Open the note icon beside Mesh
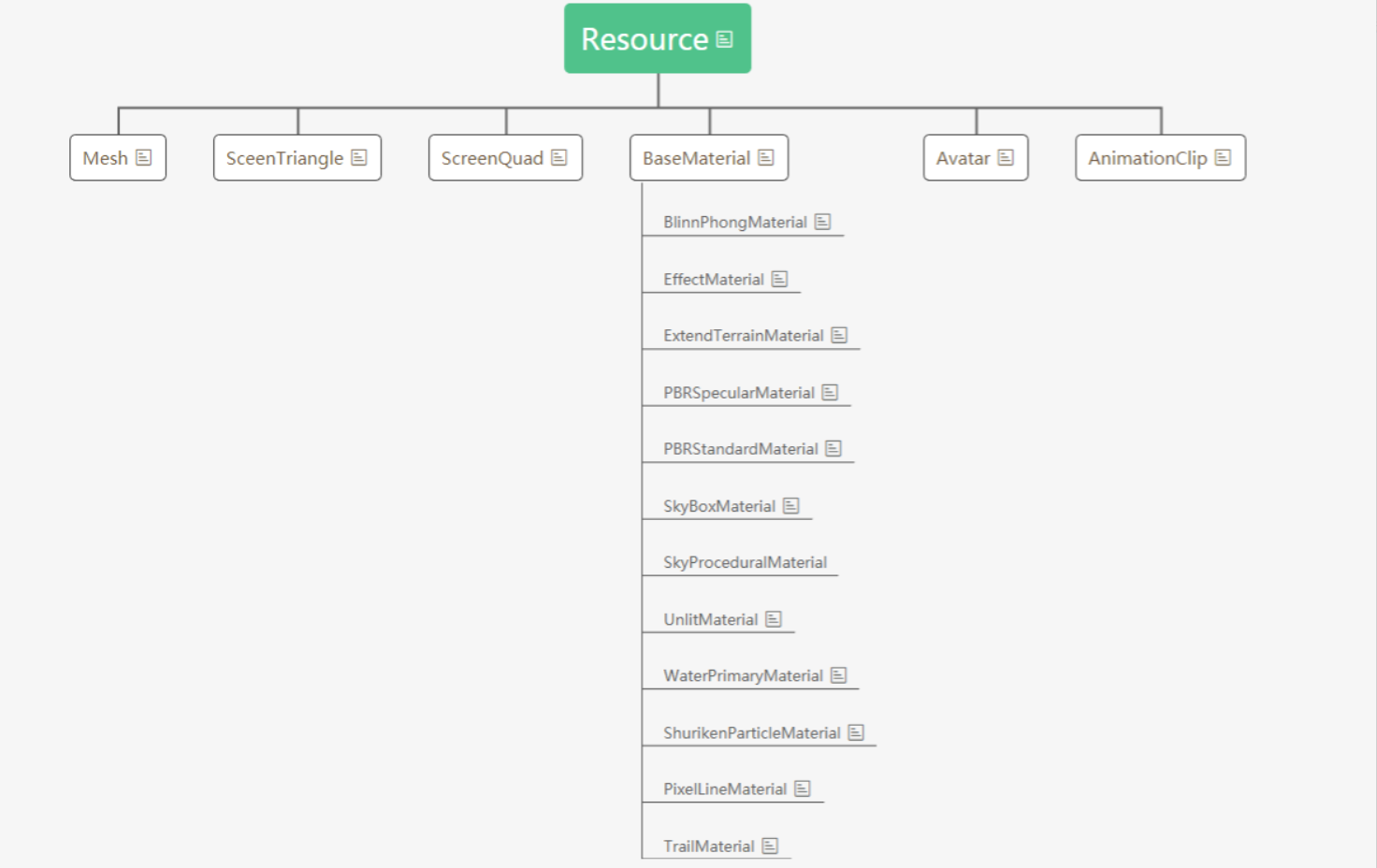This screenshot has height=868, width=1377. coord(143,157)
